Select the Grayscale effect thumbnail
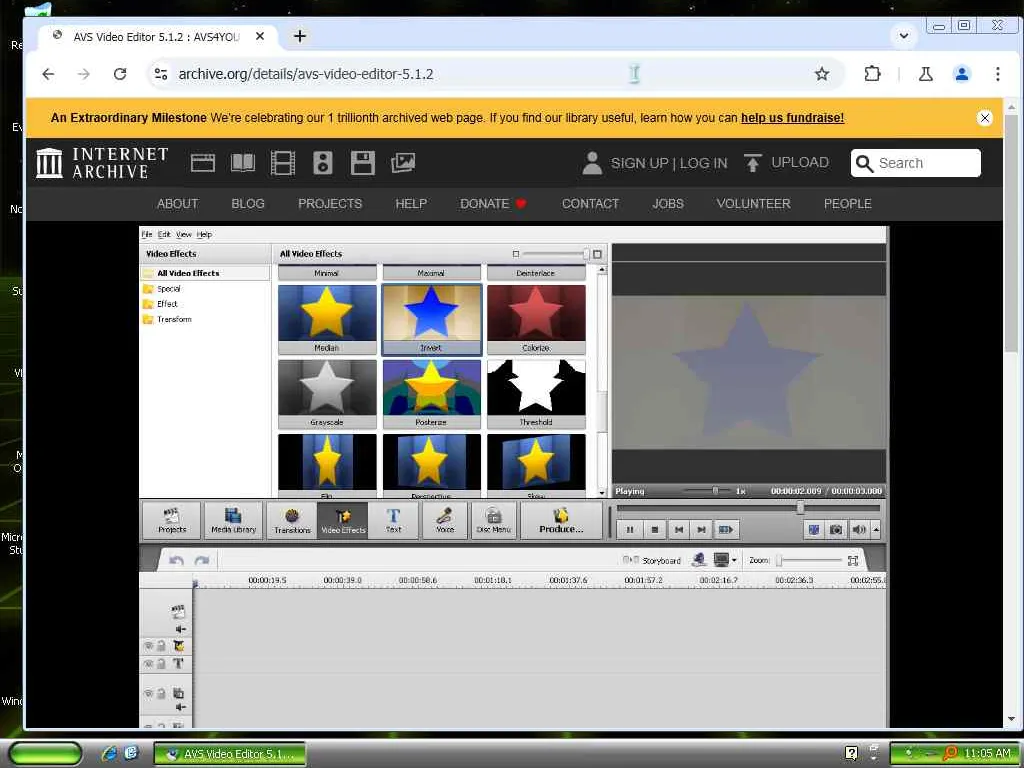The height and width of the screenshot is (768, 1024). coord(327,394)
